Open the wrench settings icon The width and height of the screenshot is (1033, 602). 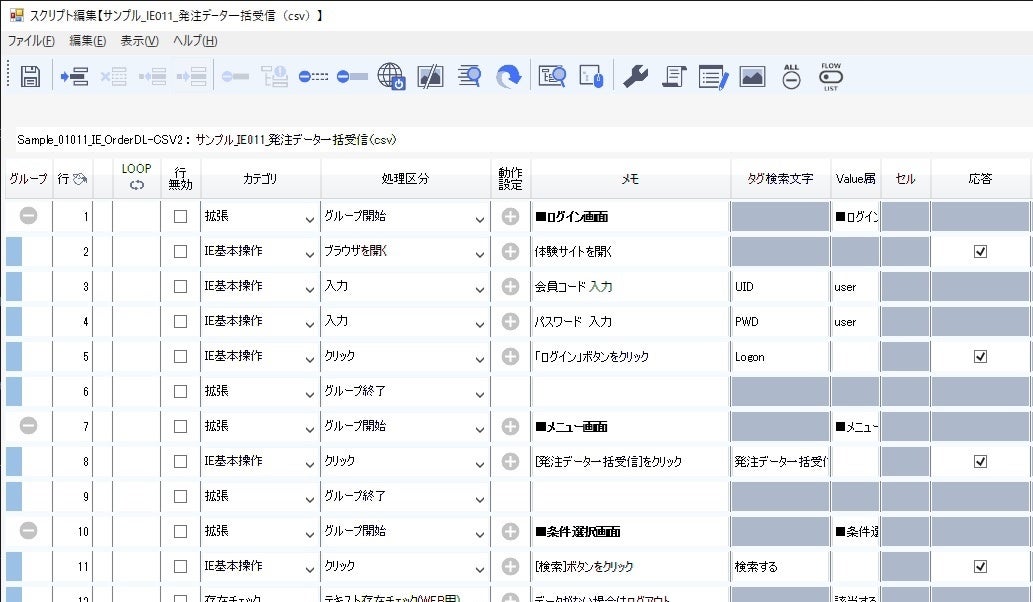point(635,76)
